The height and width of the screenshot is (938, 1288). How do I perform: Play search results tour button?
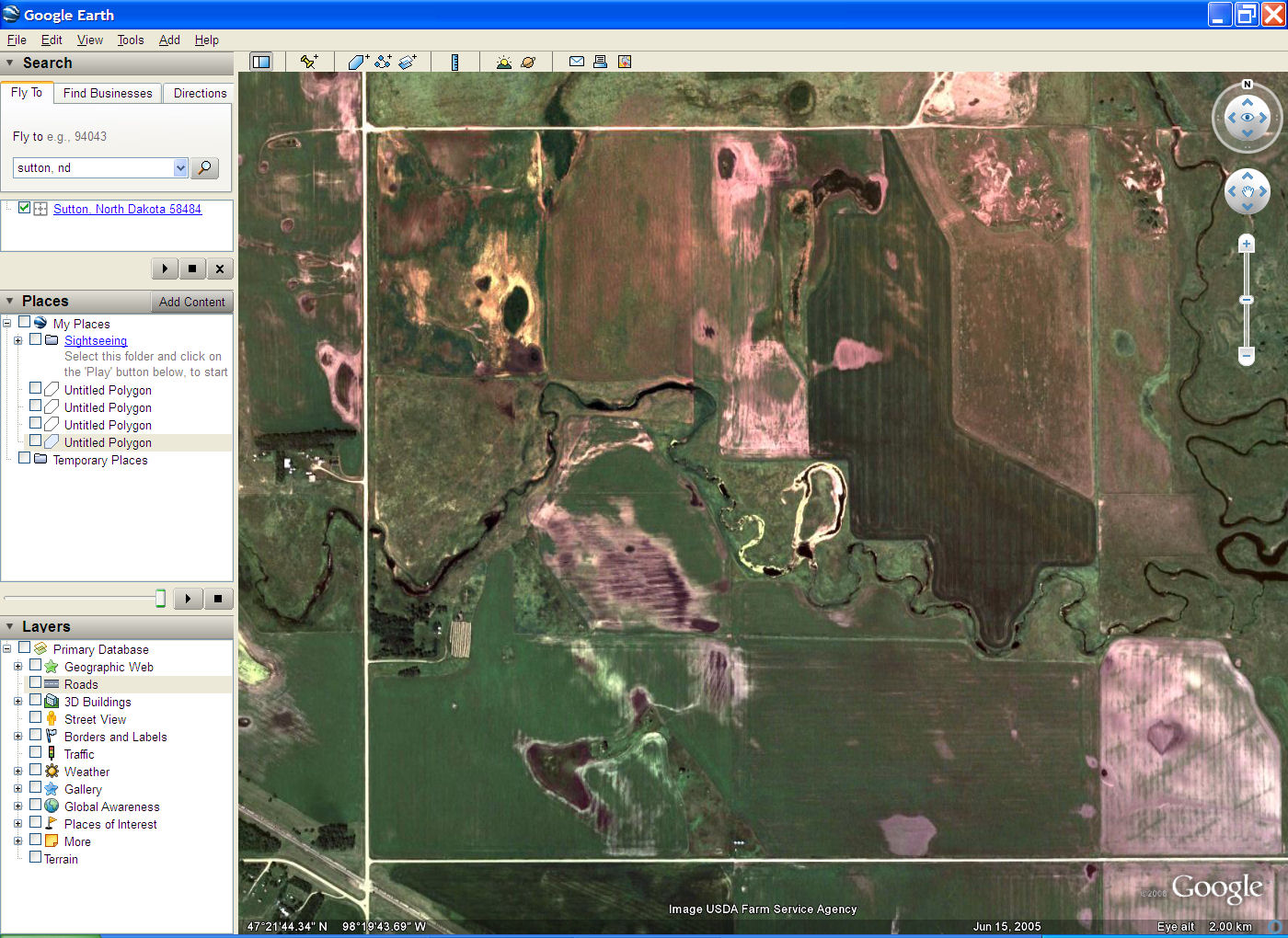tap(165, 269)
